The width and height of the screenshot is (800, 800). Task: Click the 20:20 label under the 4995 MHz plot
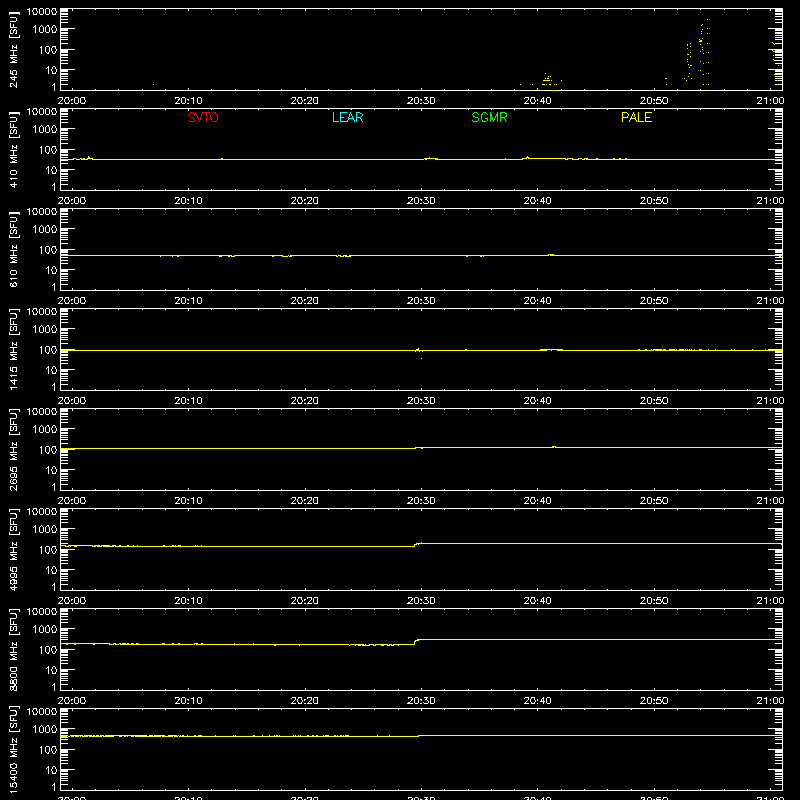(x=305, y=601)
